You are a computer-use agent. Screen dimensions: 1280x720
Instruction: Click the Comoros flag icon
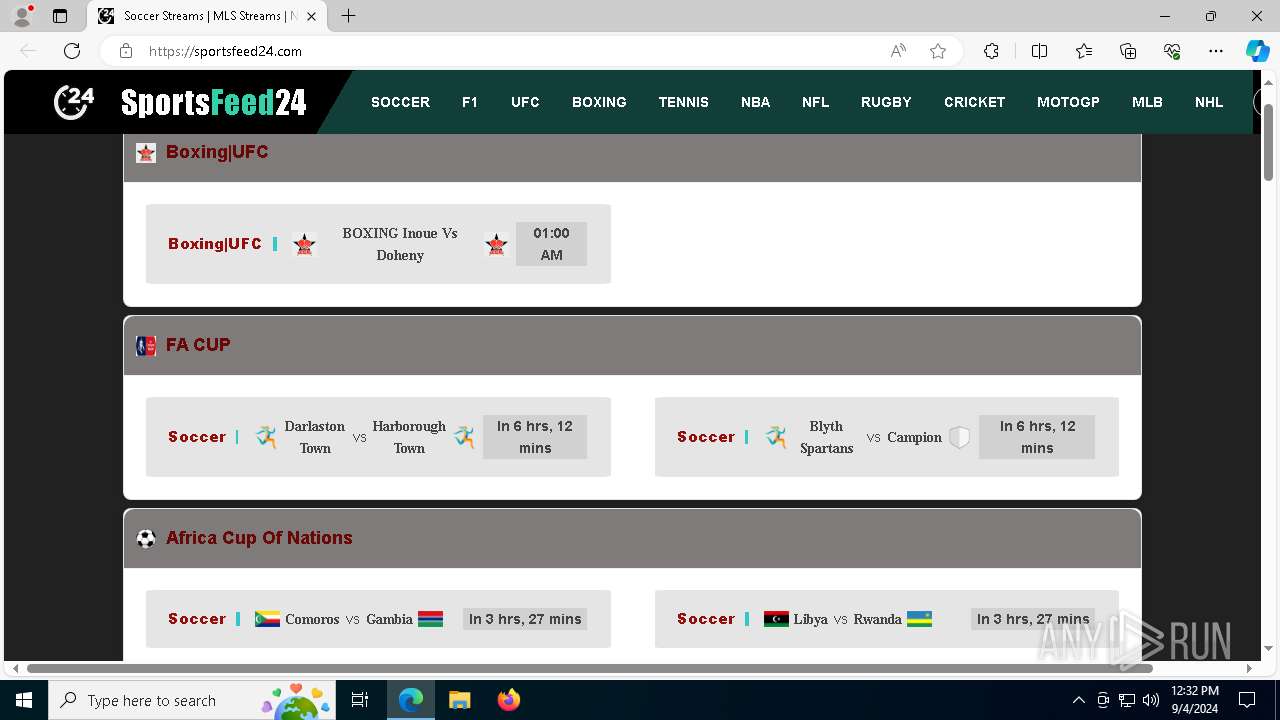(x=267, y=619)
